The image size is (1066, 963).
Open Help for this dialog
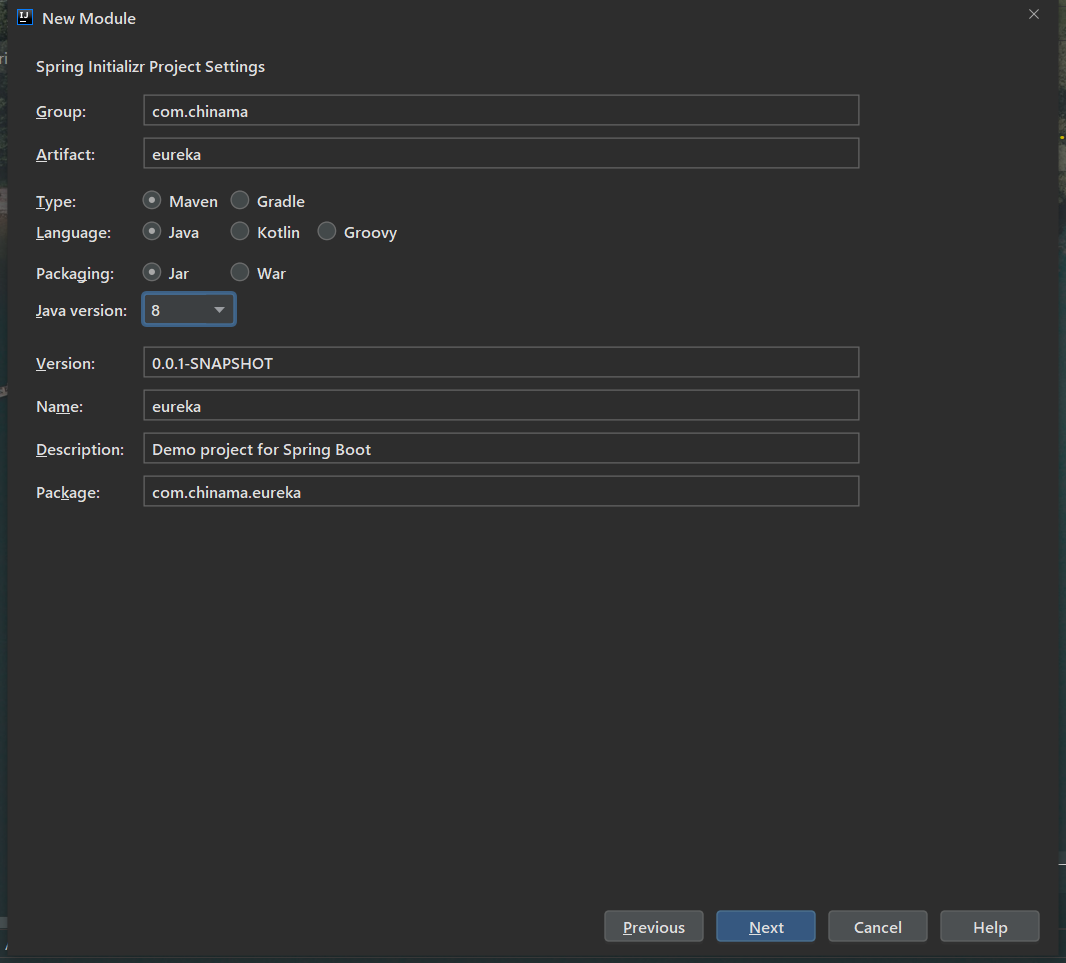pos(990,927)
